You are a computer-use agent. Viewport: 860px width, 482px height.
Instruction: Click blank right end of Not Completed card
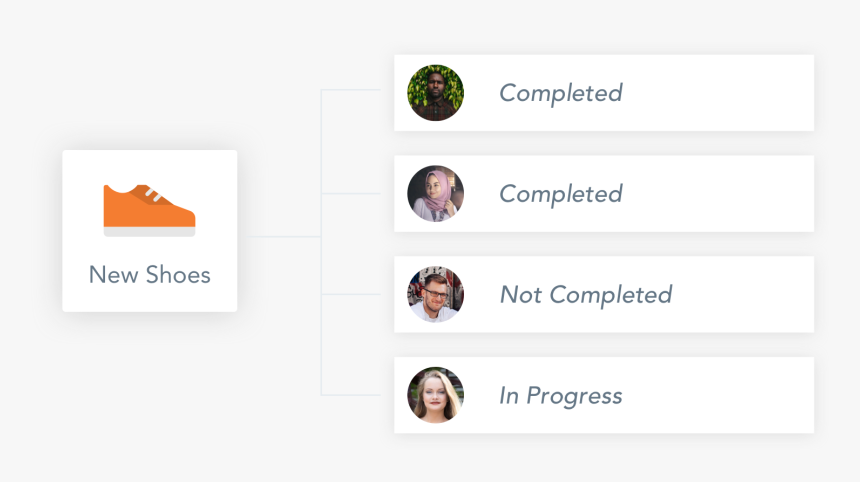pyautogui.click(x=760, y=295)
